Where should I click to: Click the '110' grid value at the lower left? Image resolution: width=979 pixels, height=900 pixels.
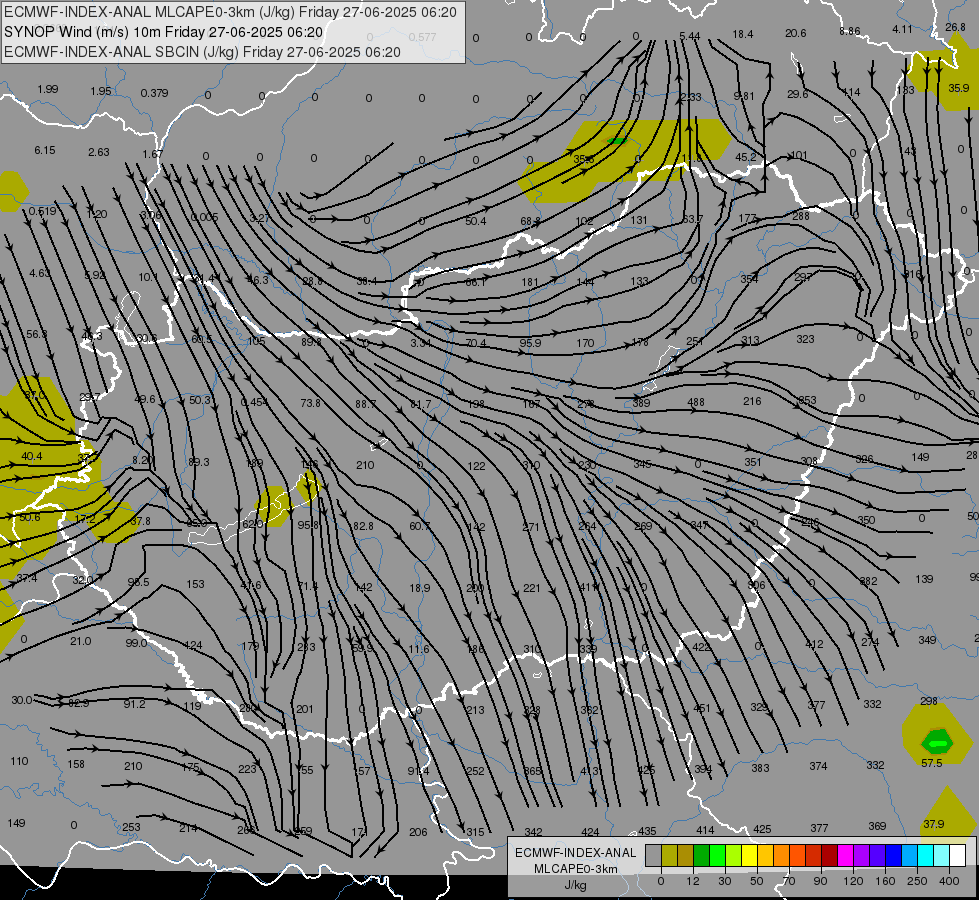[19, 761]
